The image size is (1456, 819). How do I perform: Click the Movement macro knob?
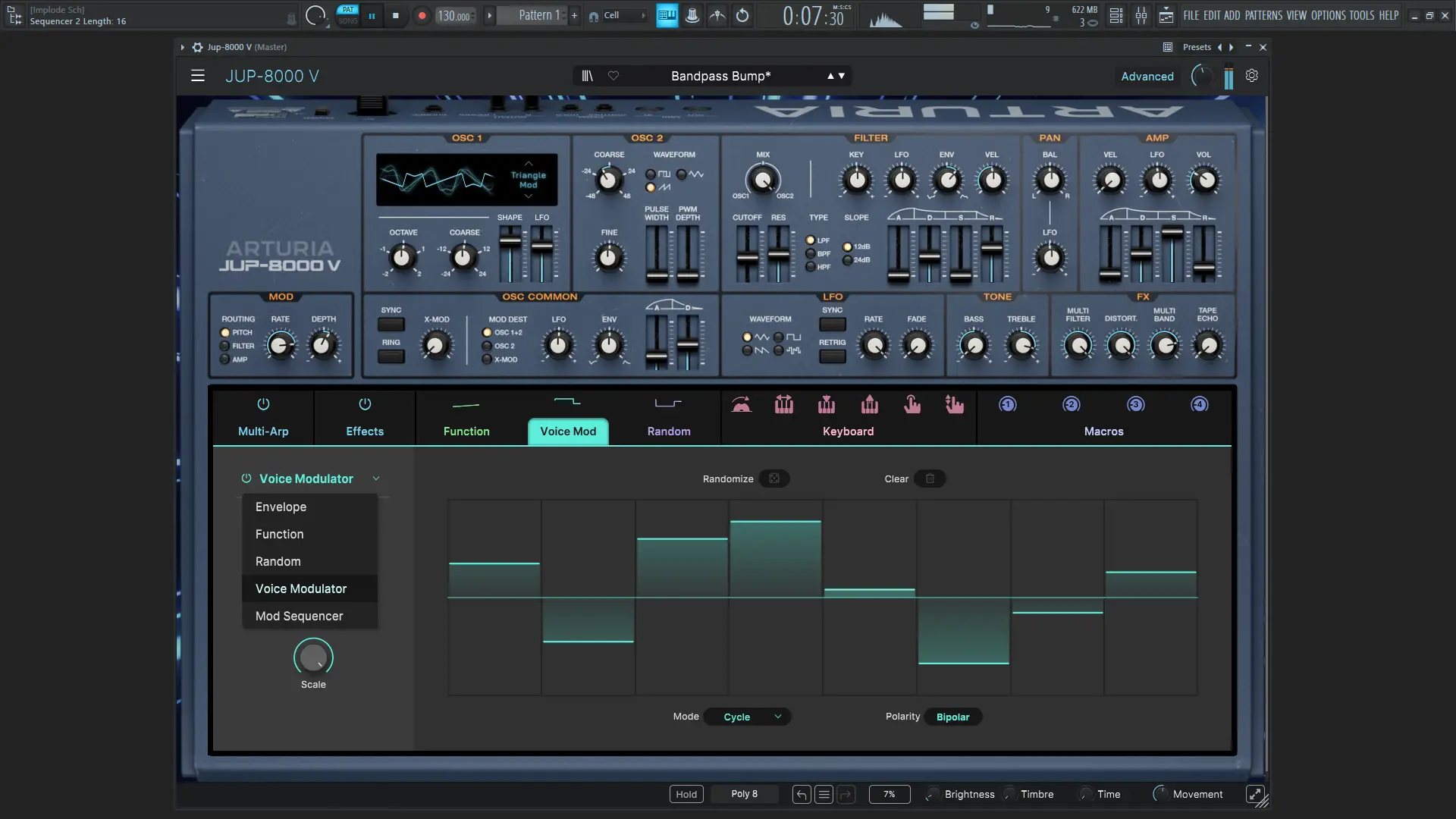[1162, 794]
